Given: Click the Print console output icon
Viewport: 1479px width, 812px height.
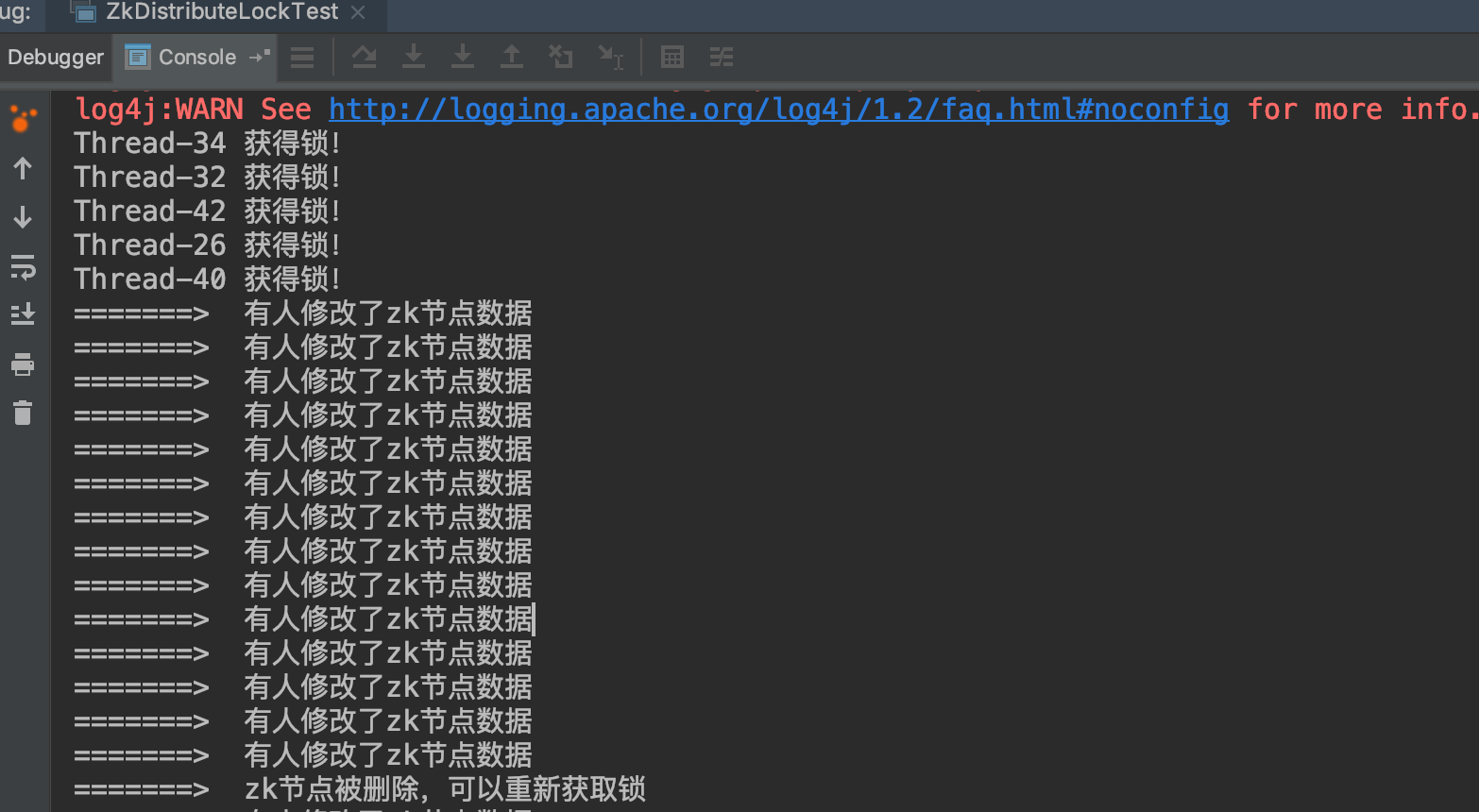Looking at the screenshot, I should [x=23, y=364].
